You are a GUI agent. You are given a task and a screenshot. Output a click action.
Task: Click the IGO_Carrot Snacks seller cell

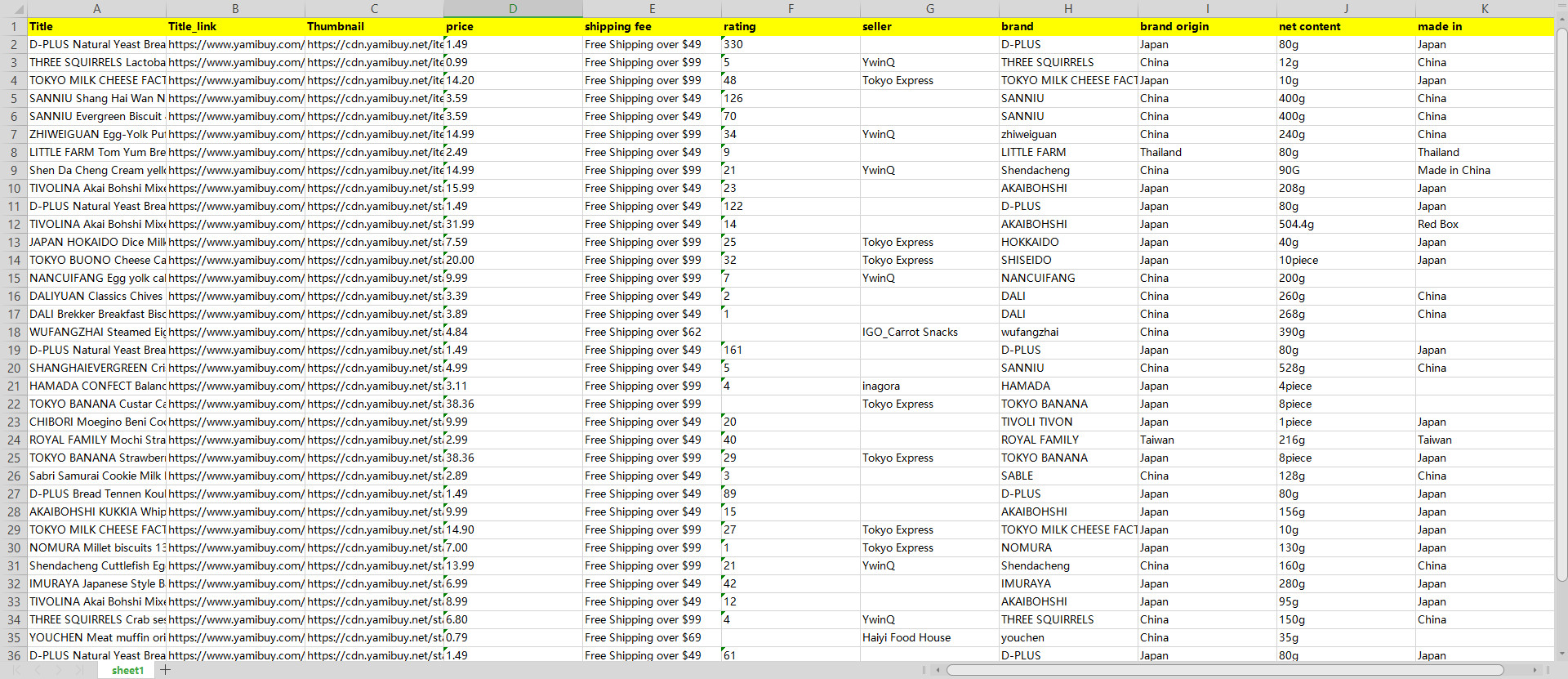tap(929, 332)
